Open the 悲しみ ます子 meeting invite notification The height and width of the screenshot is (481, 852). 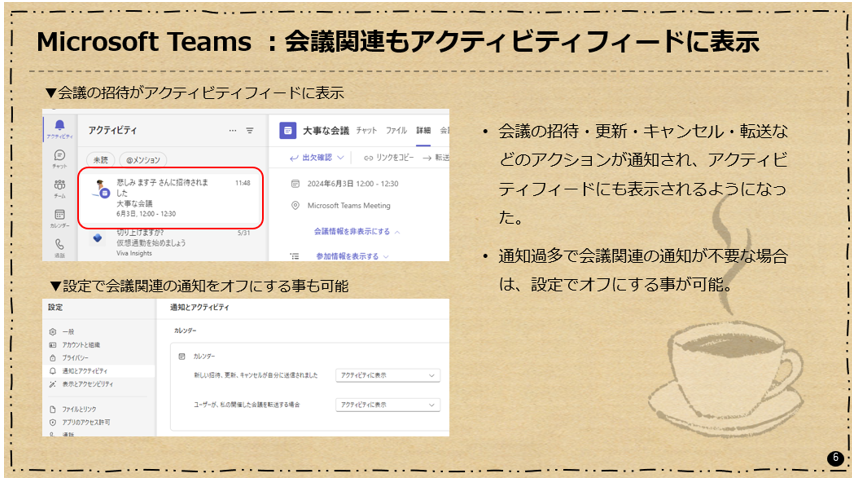point(171,197)
